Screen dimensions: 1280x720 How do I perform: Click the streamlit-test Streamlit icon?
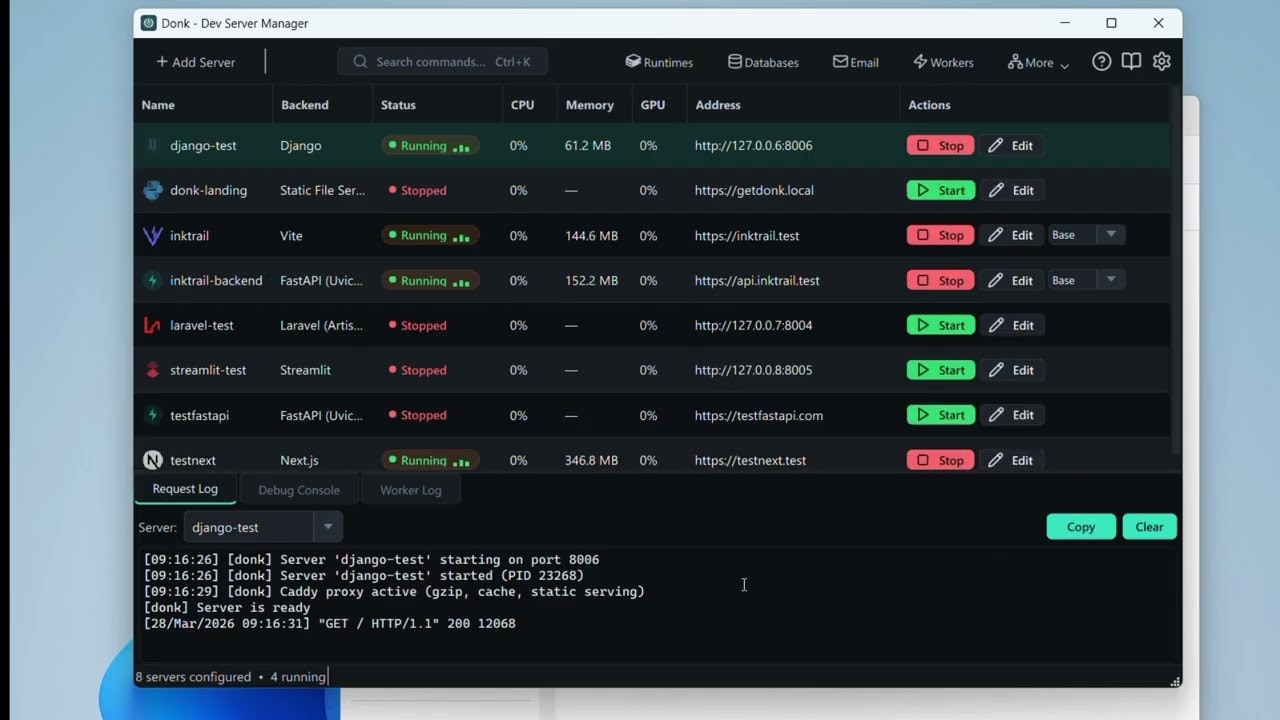coord(153,370)
